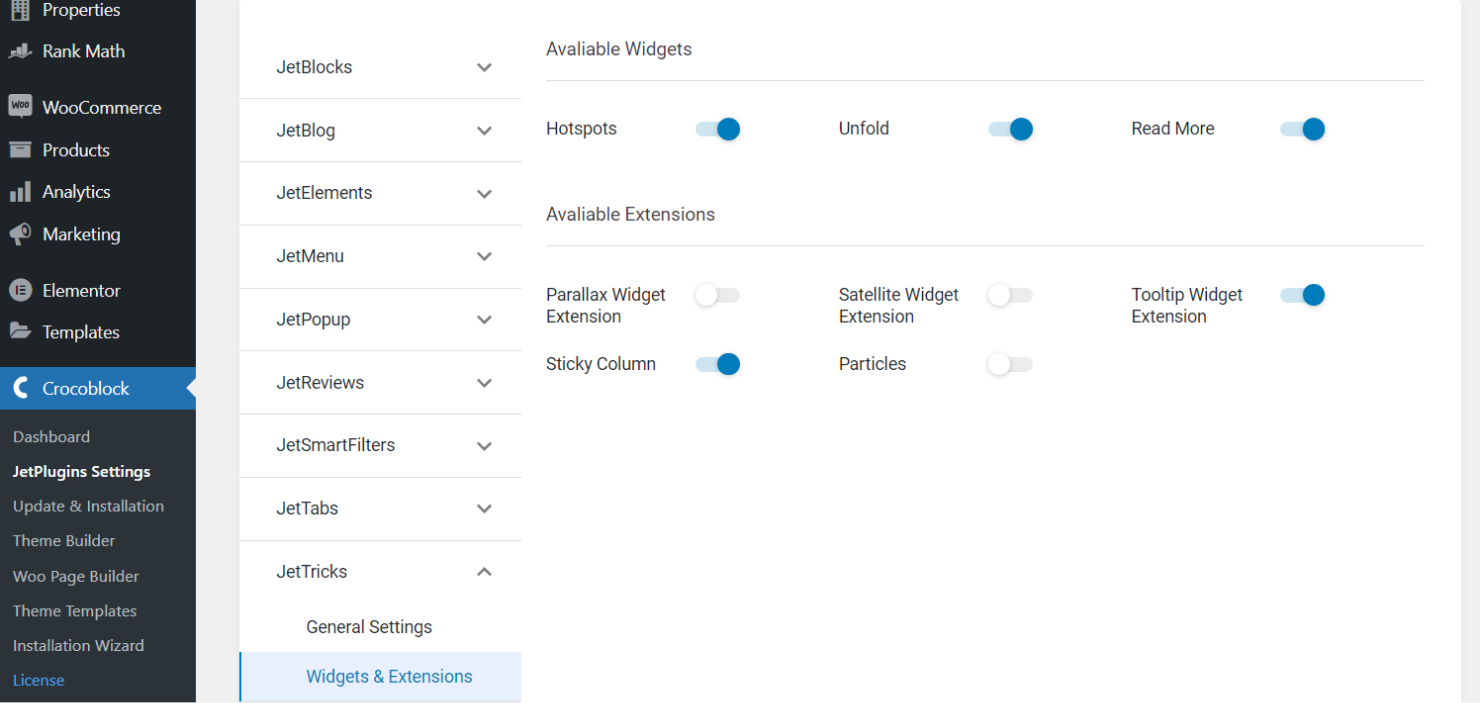Disable the Hotspots widget toggle

pyautogui.click(x=718, y=129)
